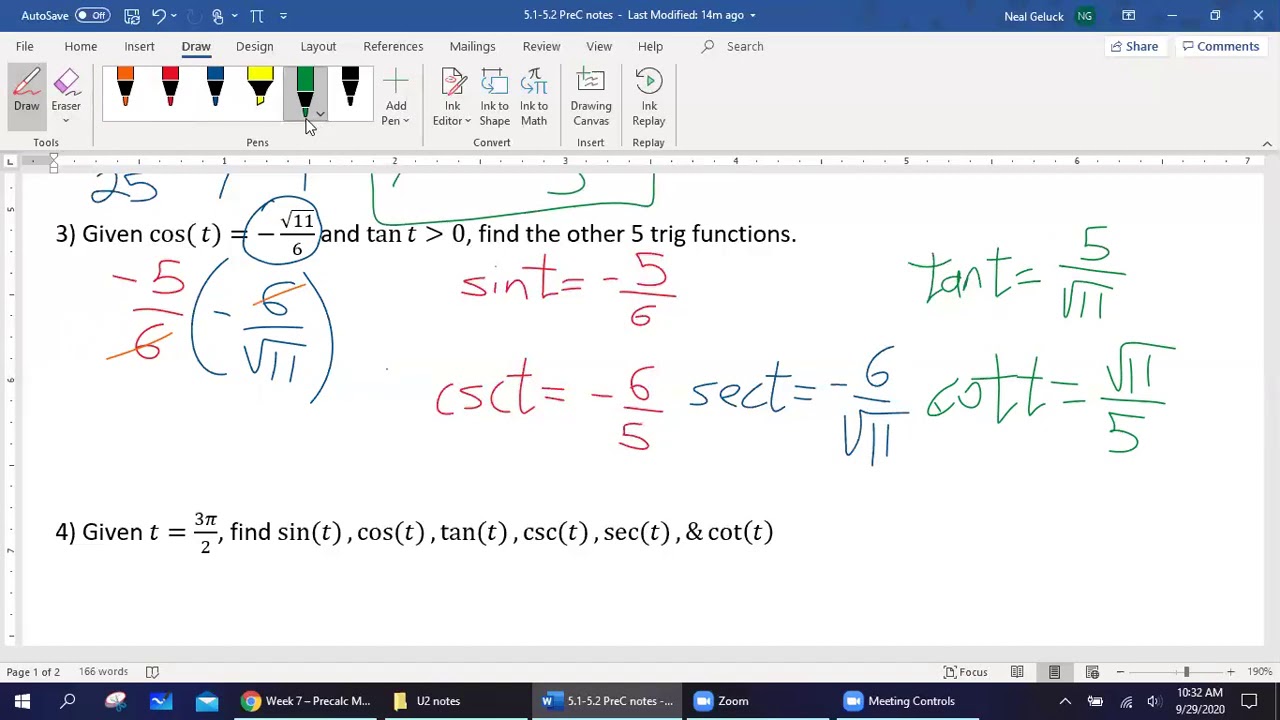Activate Ink to Shape
The height and width of the screenshot is (720, 1280).
(494, 97)
